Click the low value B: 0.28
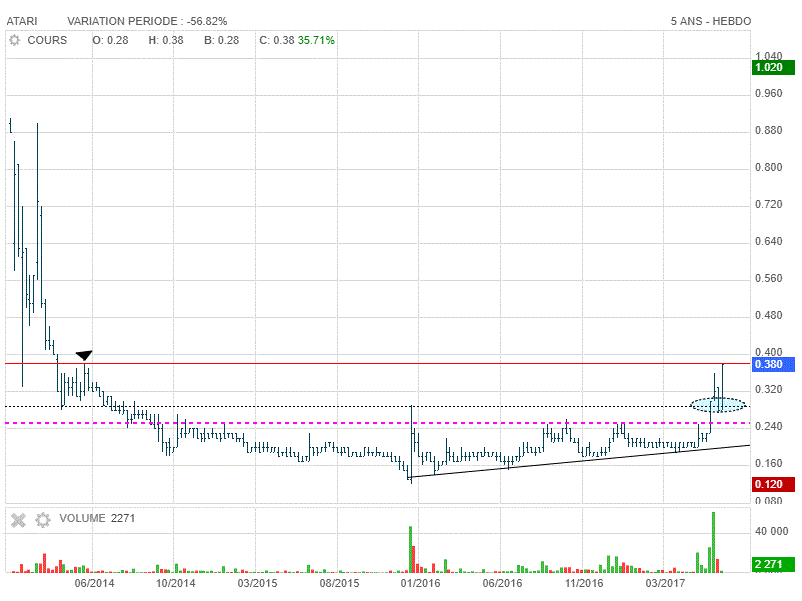802x601 pixels. pyautogui.click(x=221, y=40)
